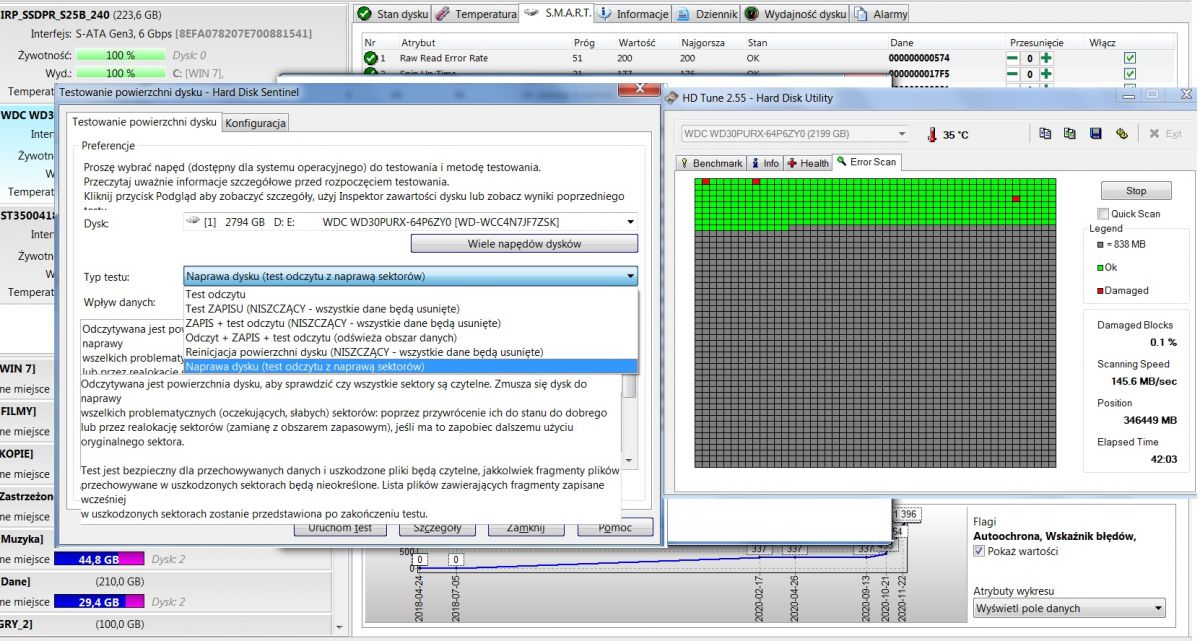Click the green plus in Spin Up Time row

tap(1046, 74)
